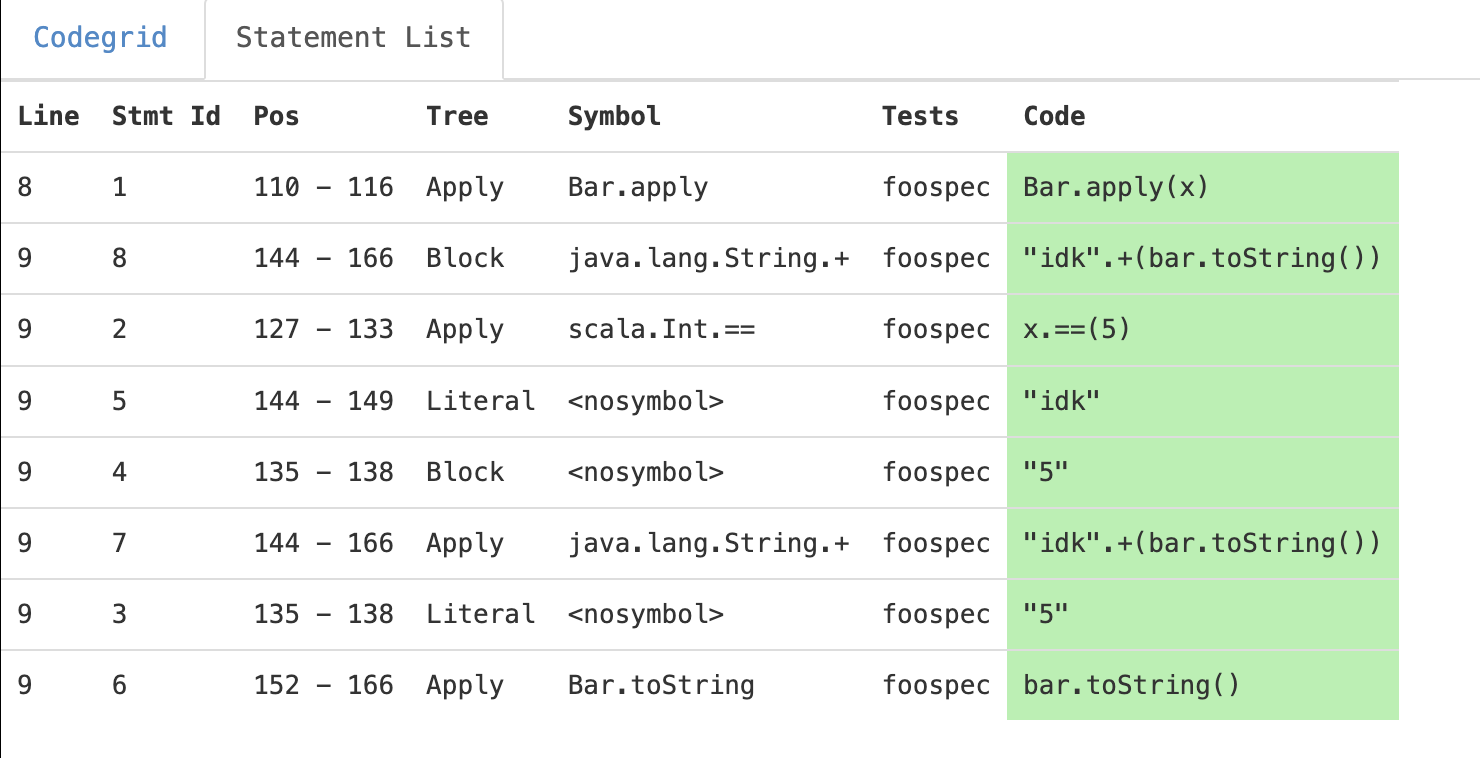Click foospec in the Bar.apply row

point(936,187)
